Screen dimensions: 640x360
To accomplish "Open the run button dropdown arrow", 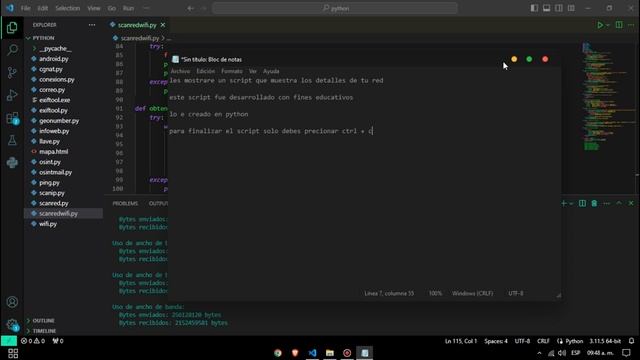I will tap(608, 25).
